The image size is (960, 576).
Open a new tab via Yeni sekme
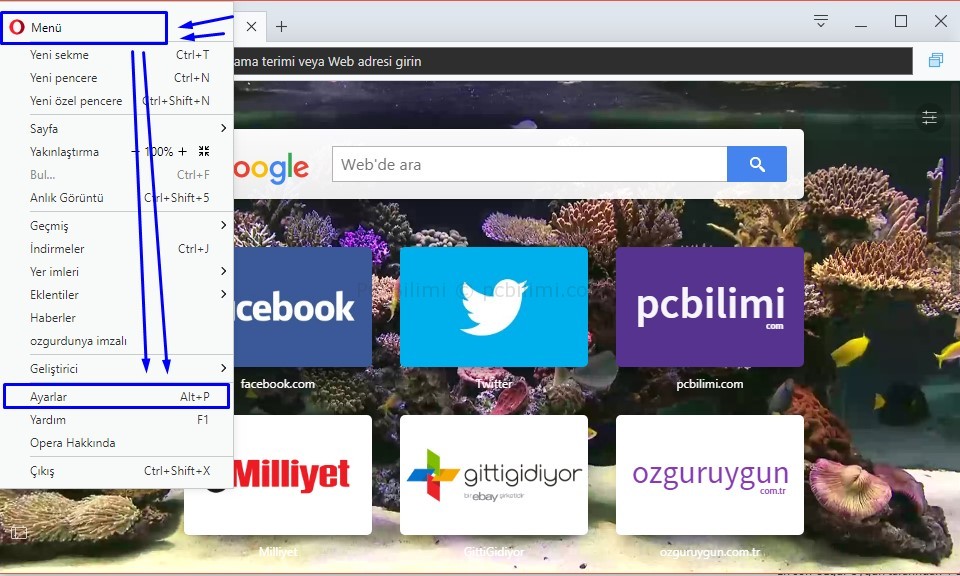(116, 55)
